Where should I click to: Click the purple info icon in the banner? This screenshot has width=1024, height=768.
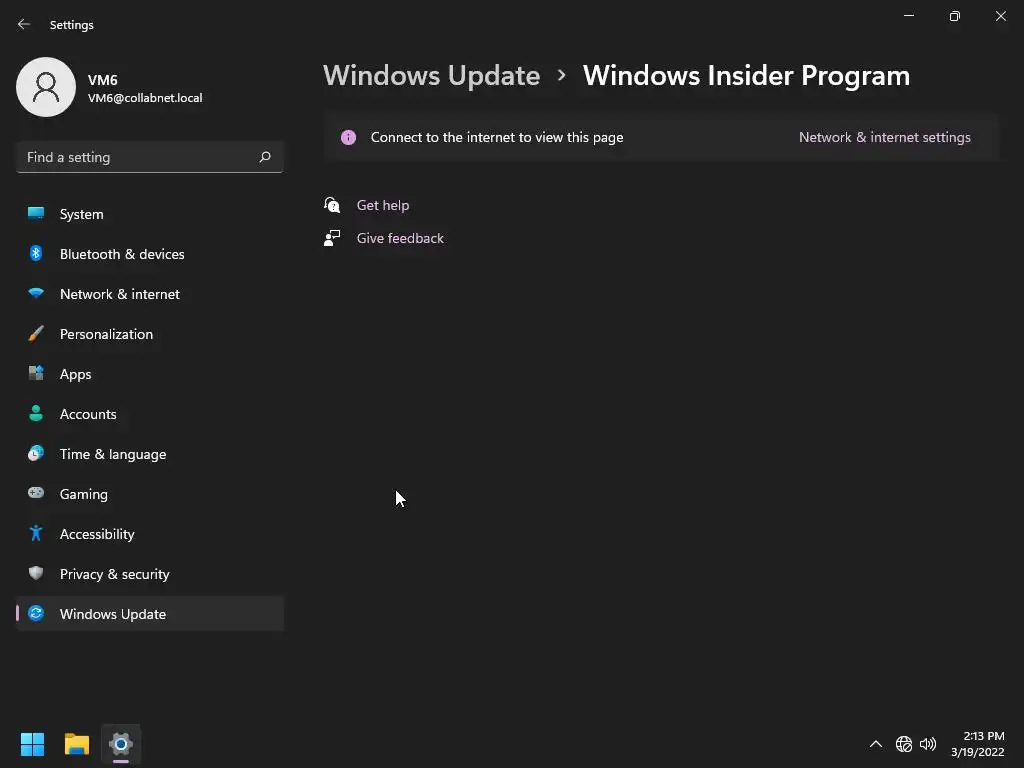[x=349, y=137]
